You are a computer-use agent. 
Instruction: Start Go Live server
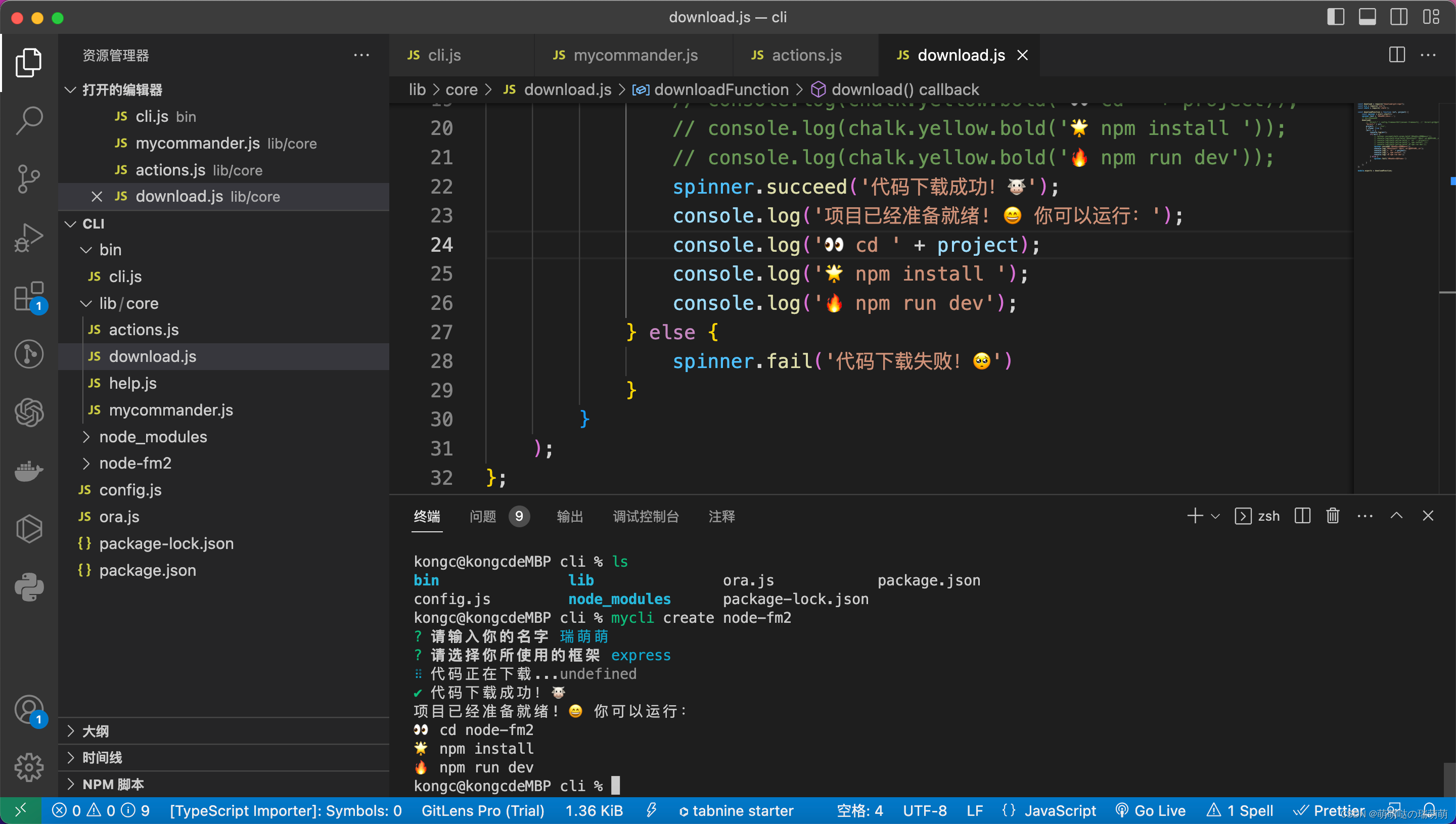[1150, 810]
